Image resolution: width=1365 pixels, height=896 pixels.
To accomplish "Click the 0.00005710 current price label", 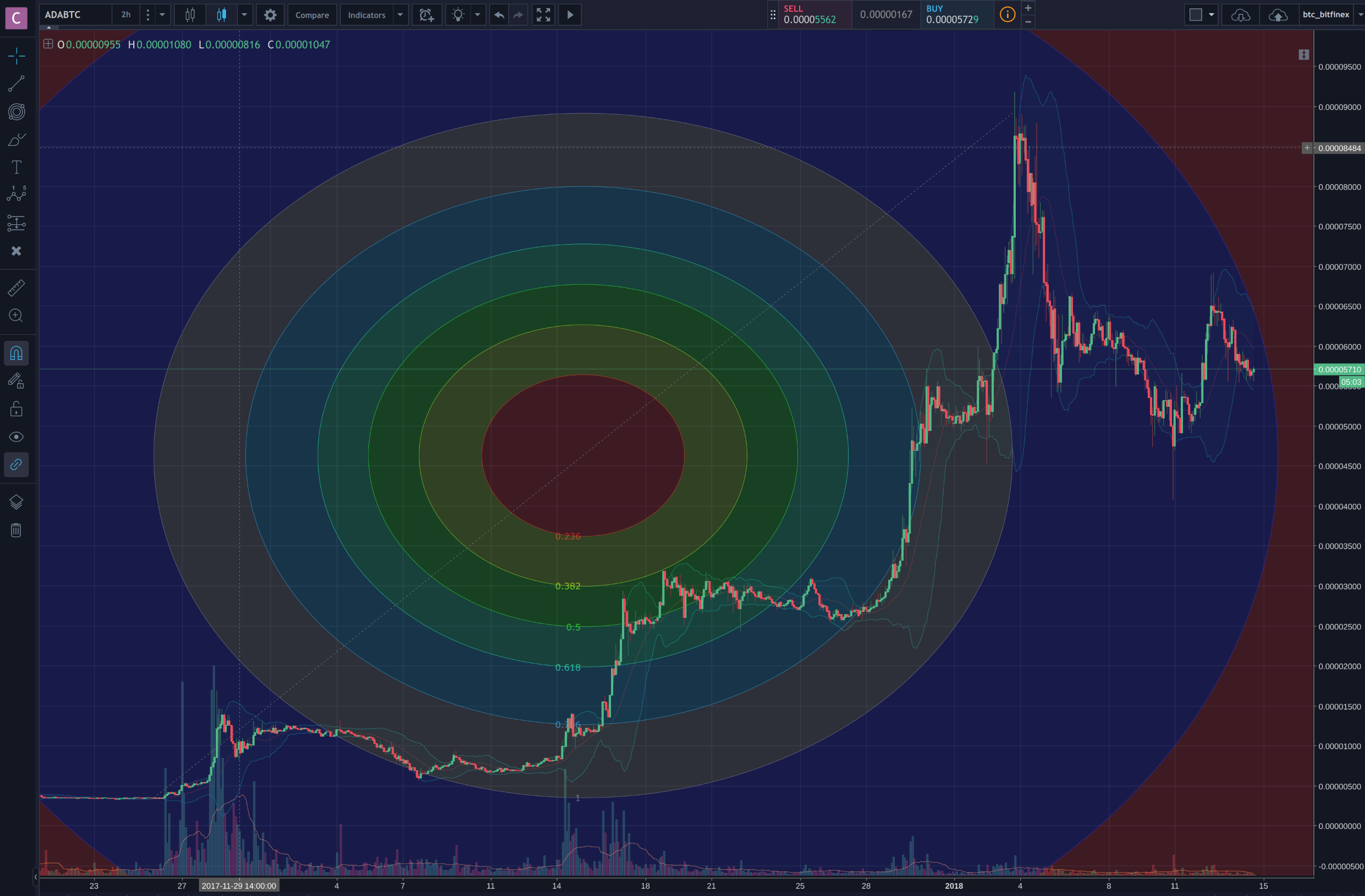I will pyautogui.click(x=1339, y=369).
